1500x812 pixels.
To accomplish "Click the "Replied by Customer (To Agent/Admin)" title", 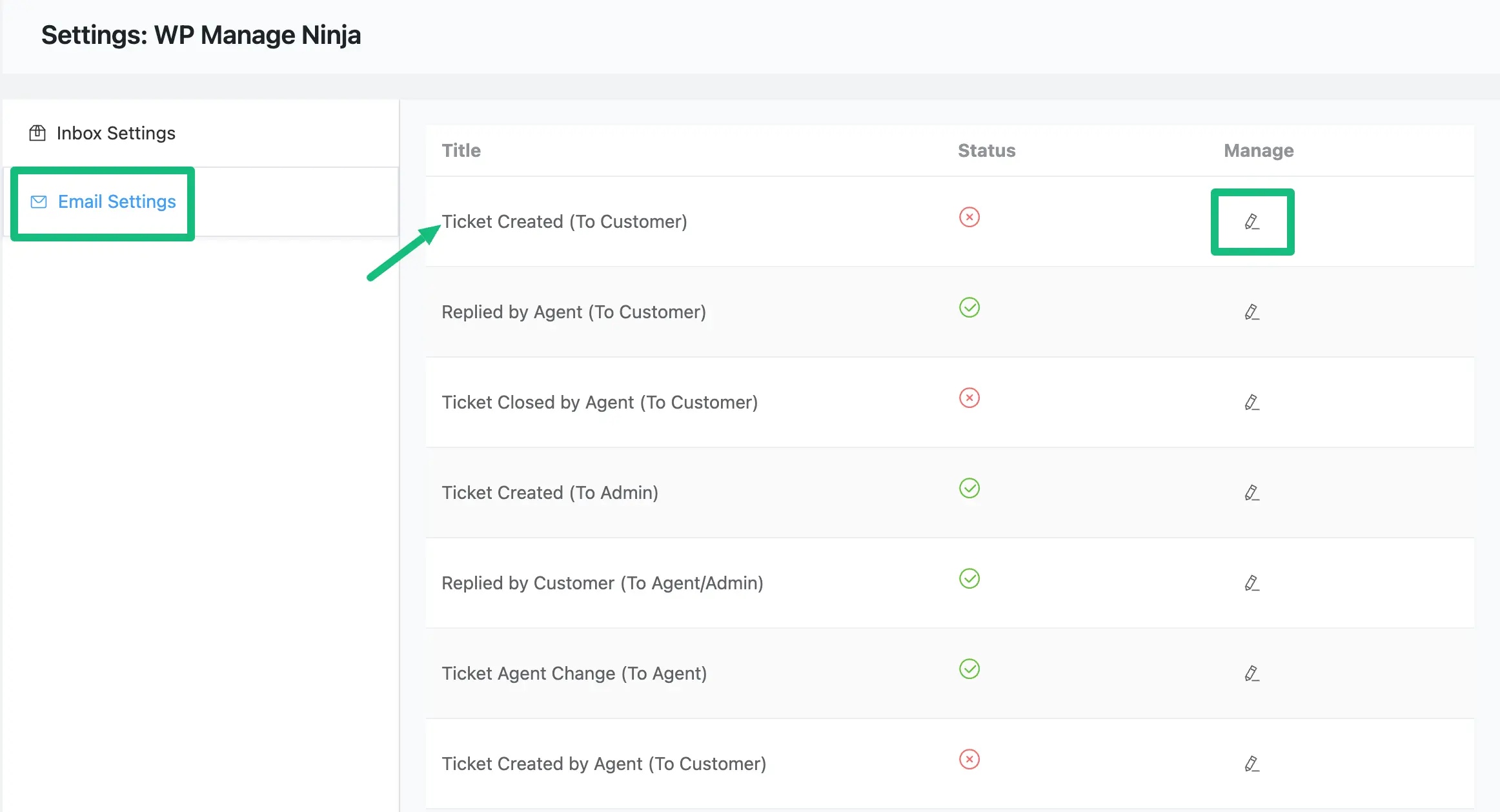I will 602,583.
